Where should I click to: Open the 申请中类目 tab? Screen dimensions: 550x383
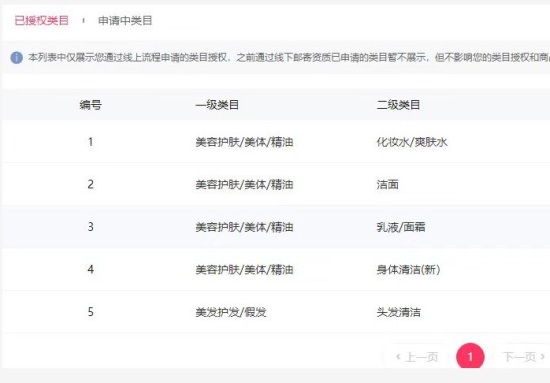125,20
